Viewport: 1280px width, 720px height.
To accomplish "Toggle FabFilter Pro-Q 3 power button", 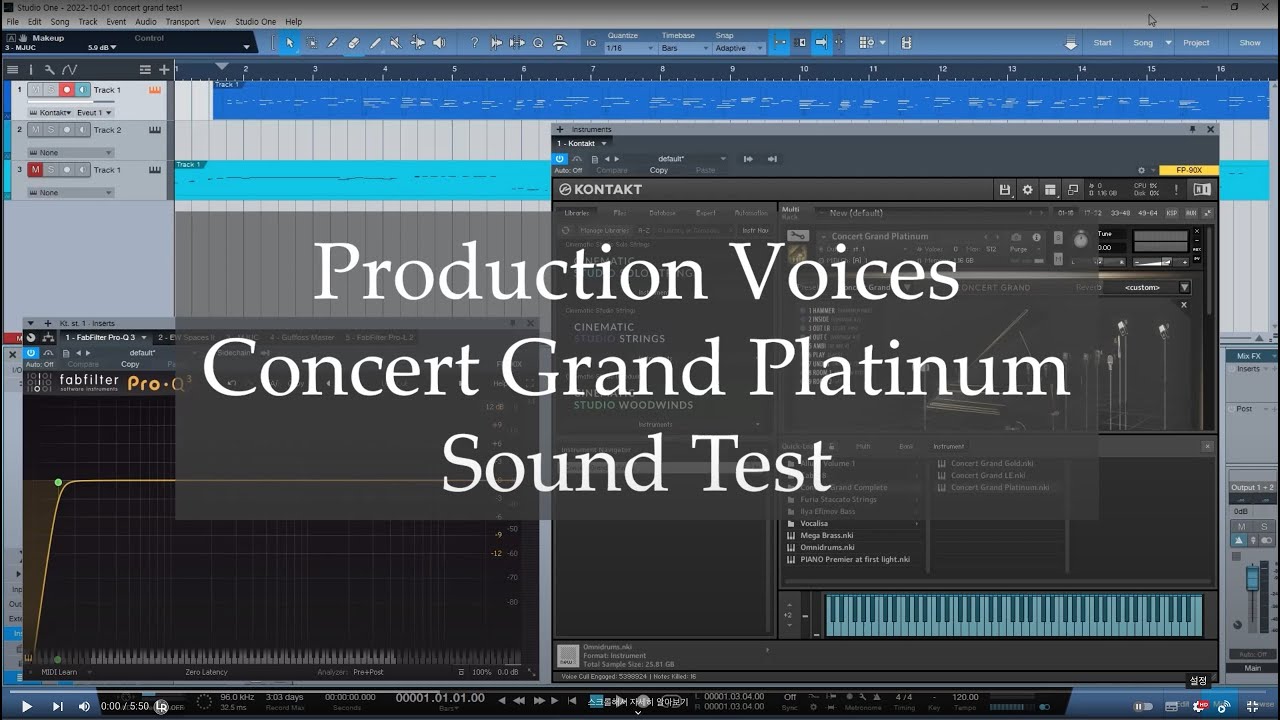I will [31, 353].
